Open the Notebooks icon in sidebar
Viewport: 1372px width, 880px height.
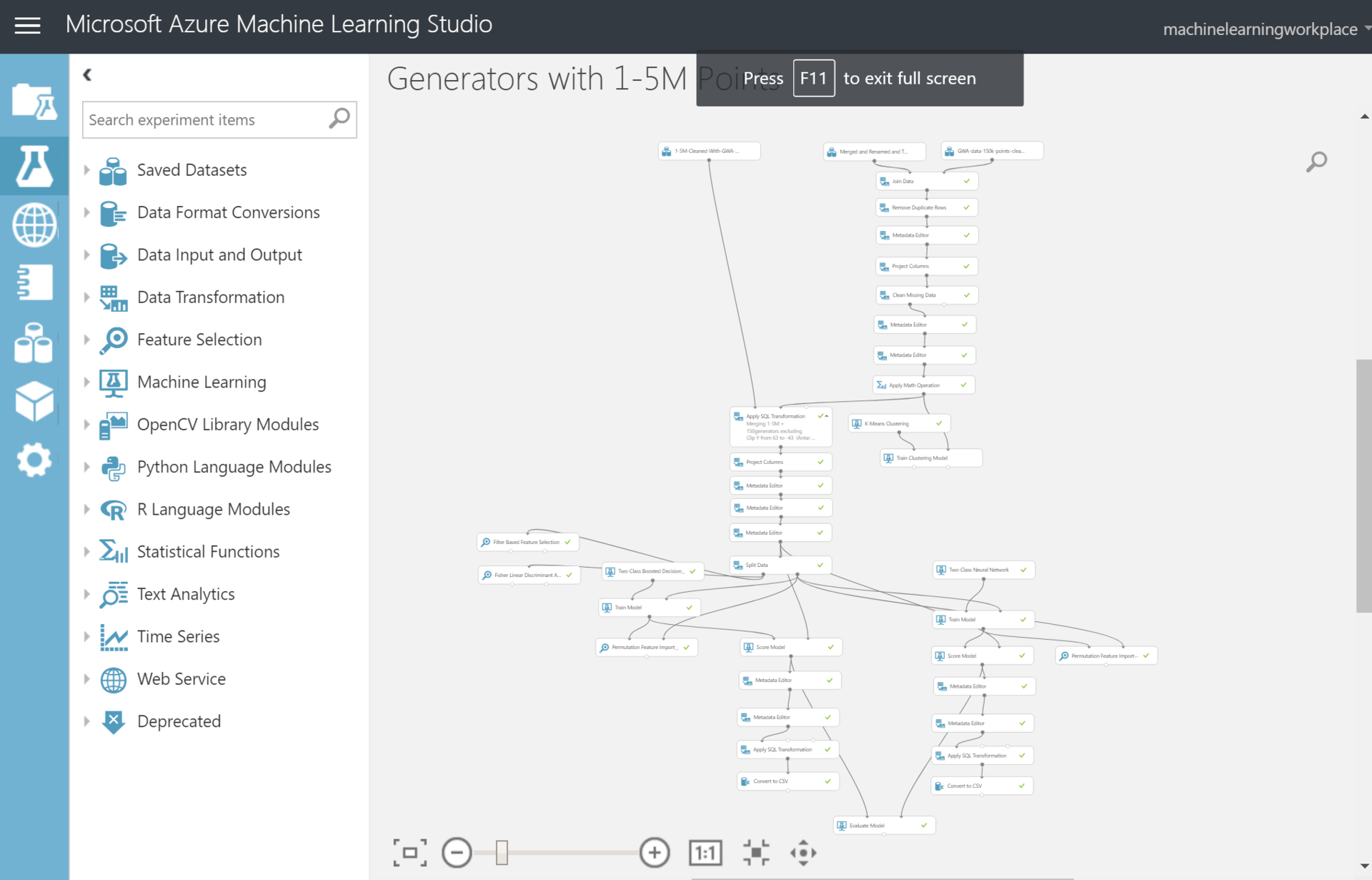click(34, 282)
